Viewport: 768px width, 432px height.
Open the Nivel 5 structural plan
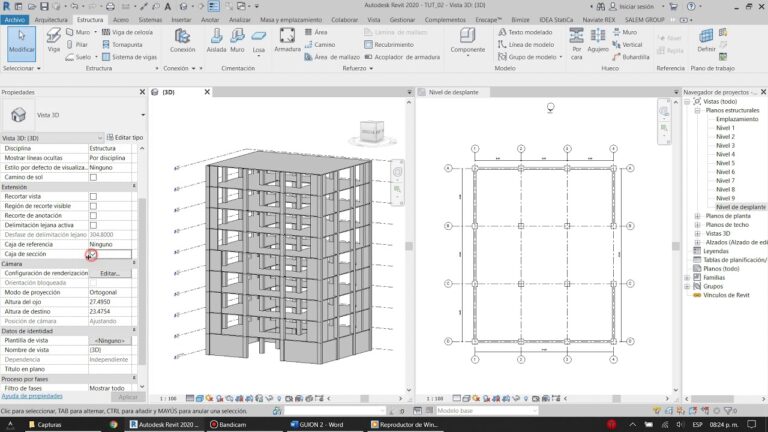(725, 163)
